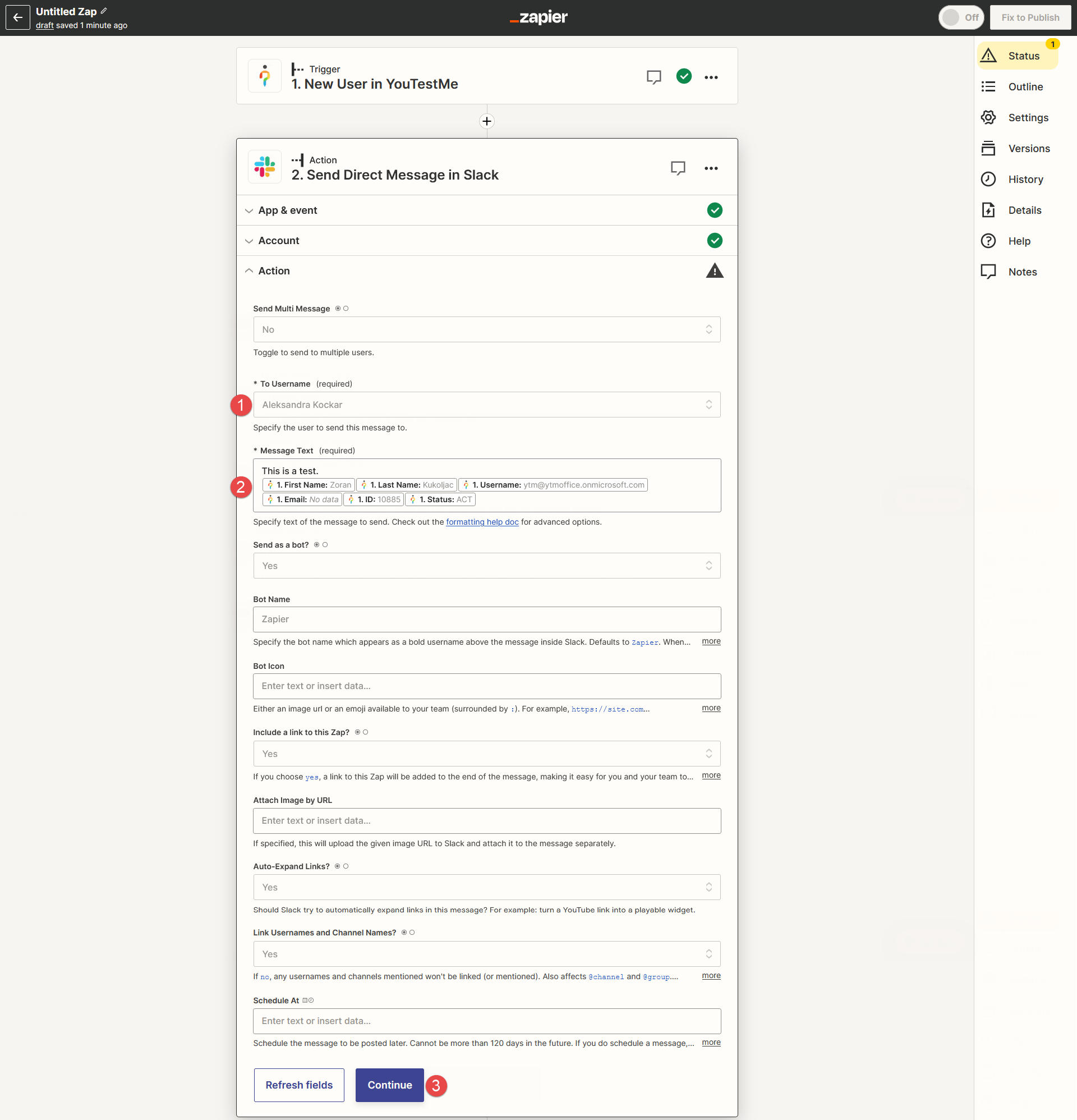Click the Notes speech bubble icon

tap(988, 272)
